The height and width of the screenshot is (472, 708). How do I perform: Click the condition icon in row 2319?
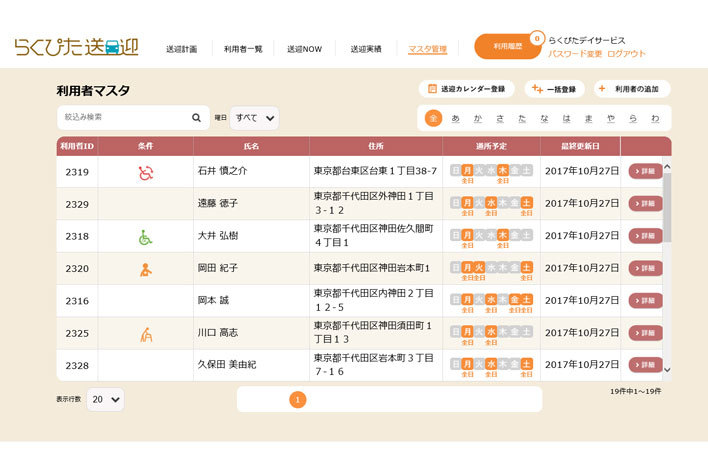tap(145, 173)
